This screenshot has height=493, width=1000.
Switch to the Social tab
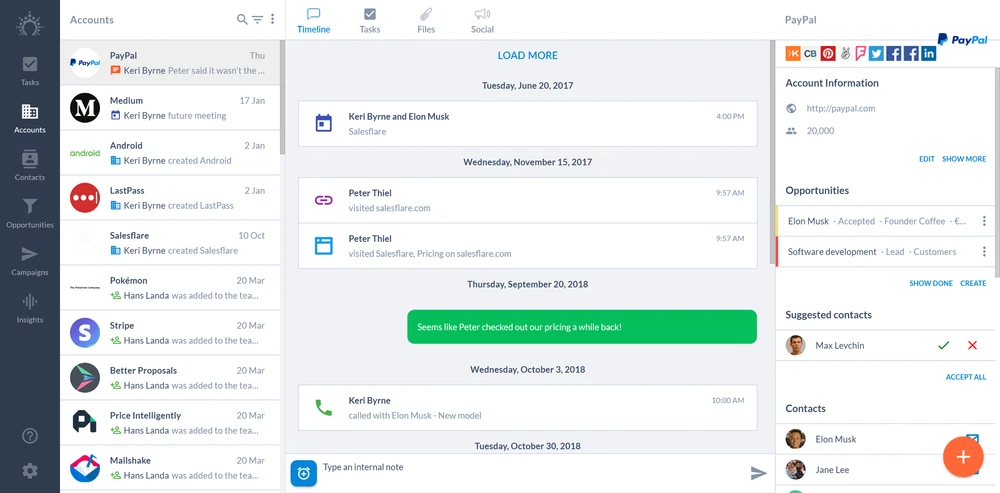[482, 21]
